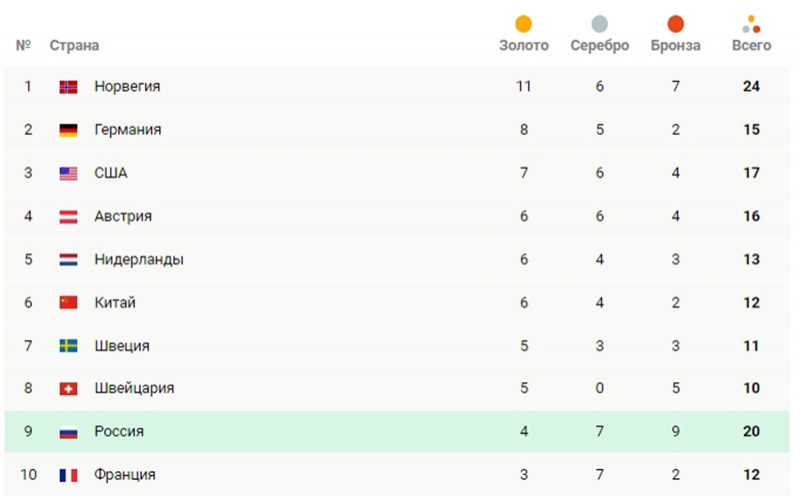Click the Sweden flag icon

tap(68, 346)
